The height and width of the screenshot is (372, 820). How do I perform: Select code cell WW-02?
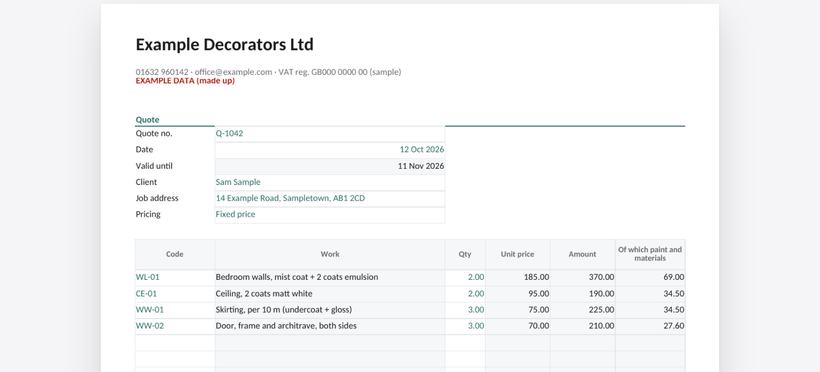coord(175,326)
